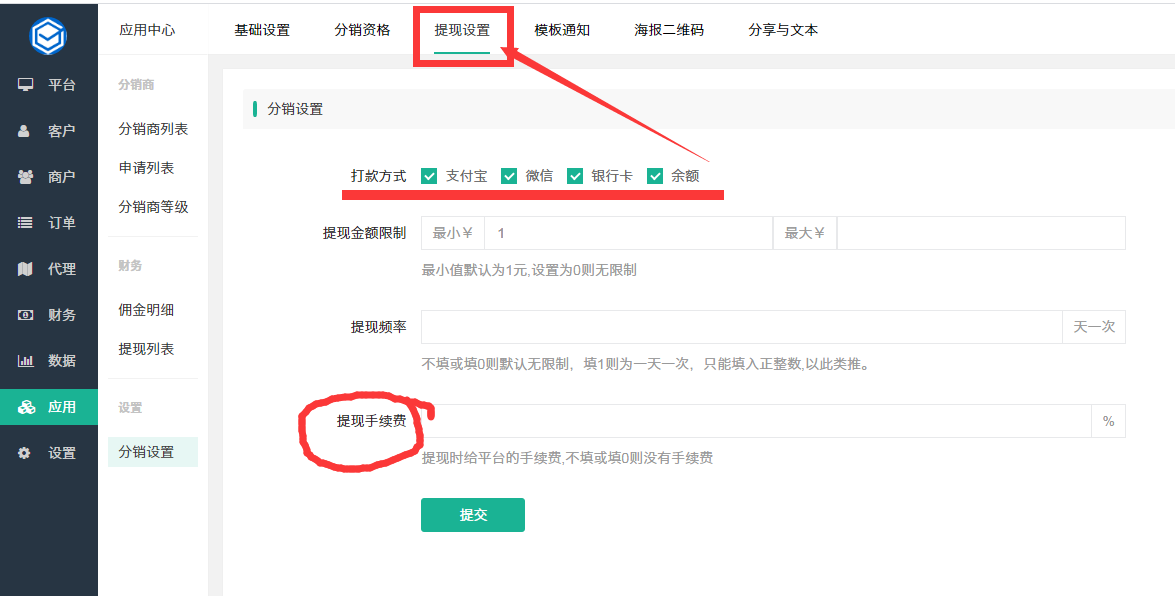Uncheck the 微信 payment checkbox

point(510,176)
